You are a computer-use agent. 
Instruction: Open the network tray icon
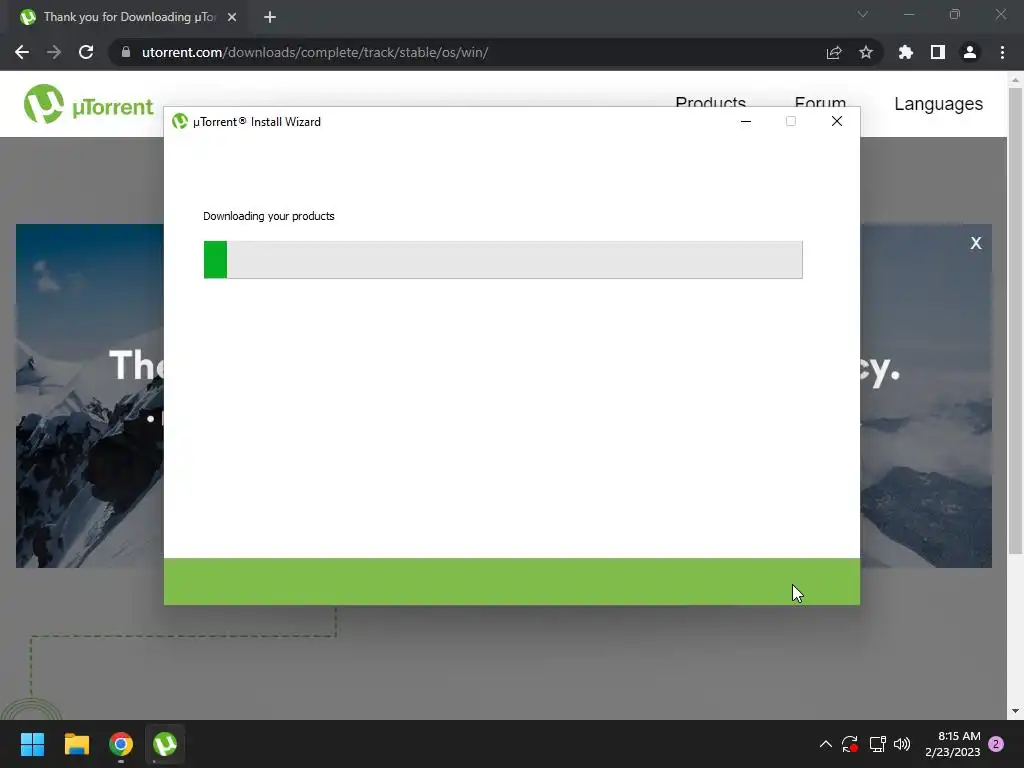click(x=877, y=744)
